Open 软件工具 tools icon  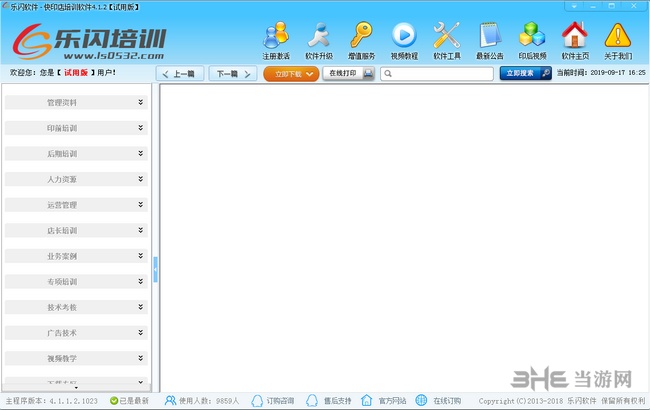pos(446,39)
